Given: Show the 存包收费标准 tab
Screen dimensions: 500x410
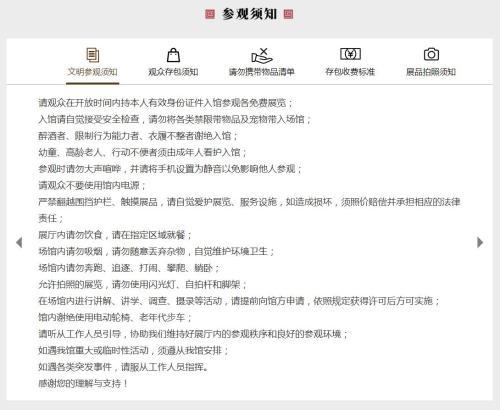Looking at the screenshot, I should [x=350, y=72].
